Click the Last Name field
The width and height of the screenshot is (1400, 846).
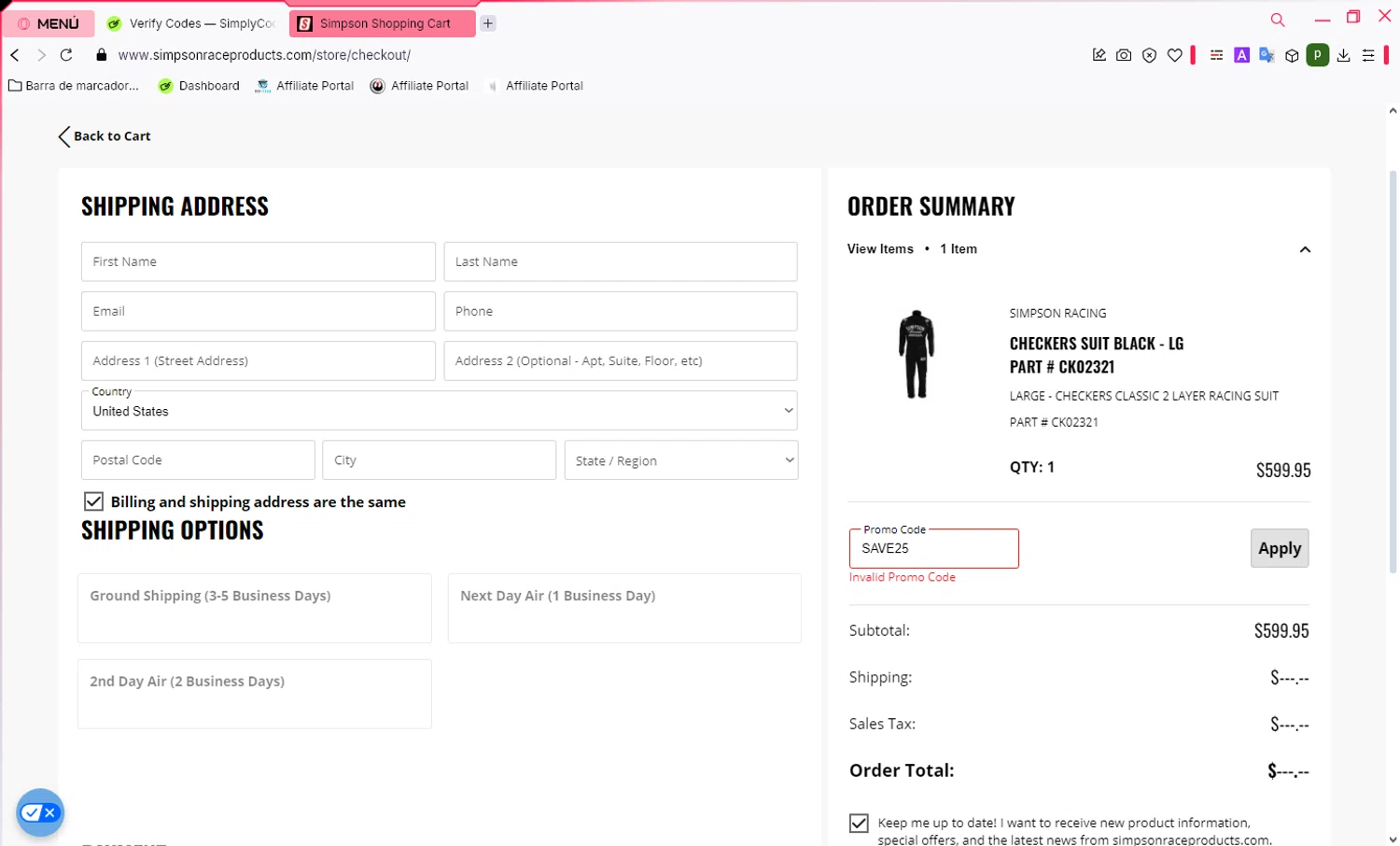[621, 261]
